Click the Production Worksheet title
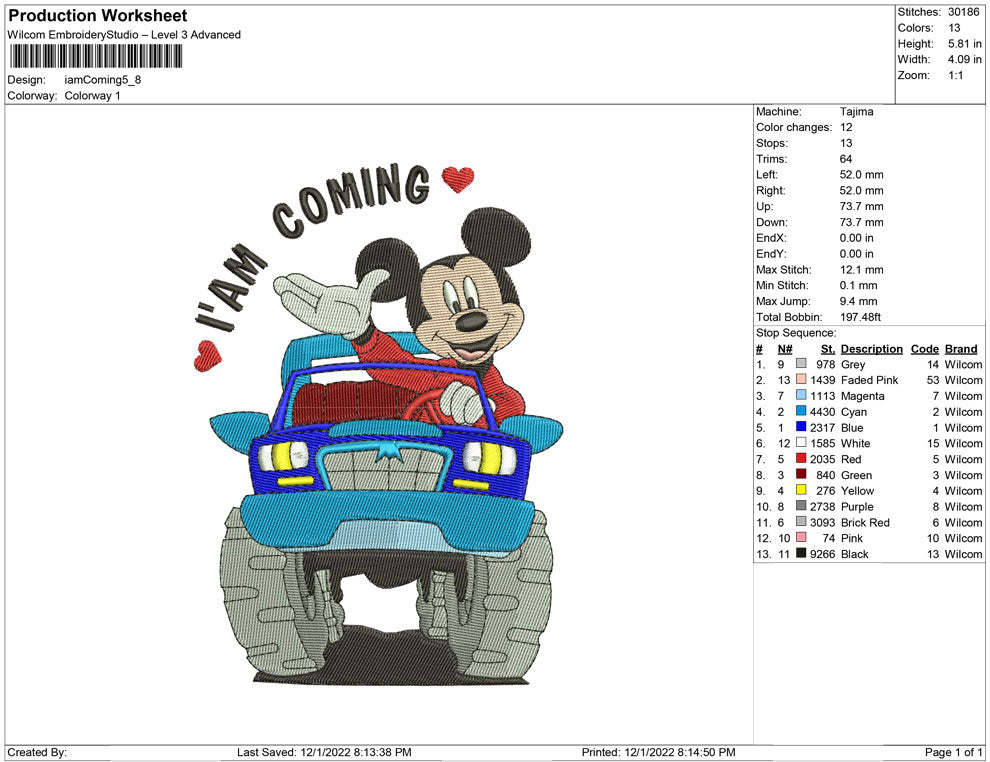Viewport: 990px width, 762px height. coord(98,16)
